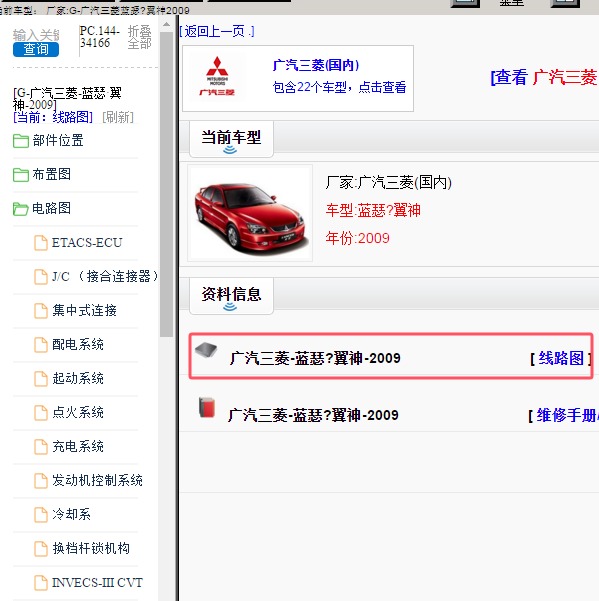Click the 年份:2009 text
599x601 pixels.
pos(357,238)
